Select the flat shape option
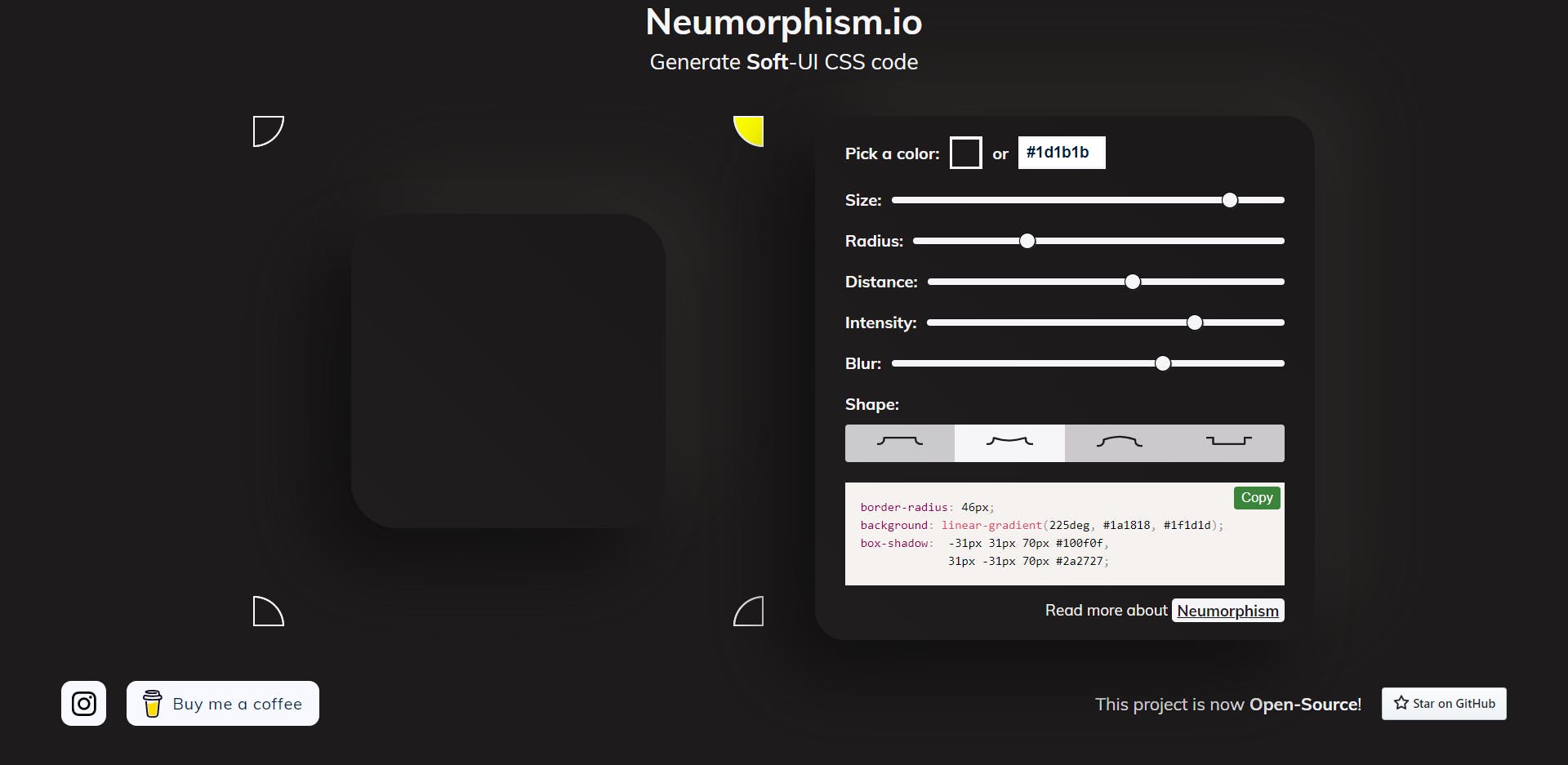 (x=900, y=443)
